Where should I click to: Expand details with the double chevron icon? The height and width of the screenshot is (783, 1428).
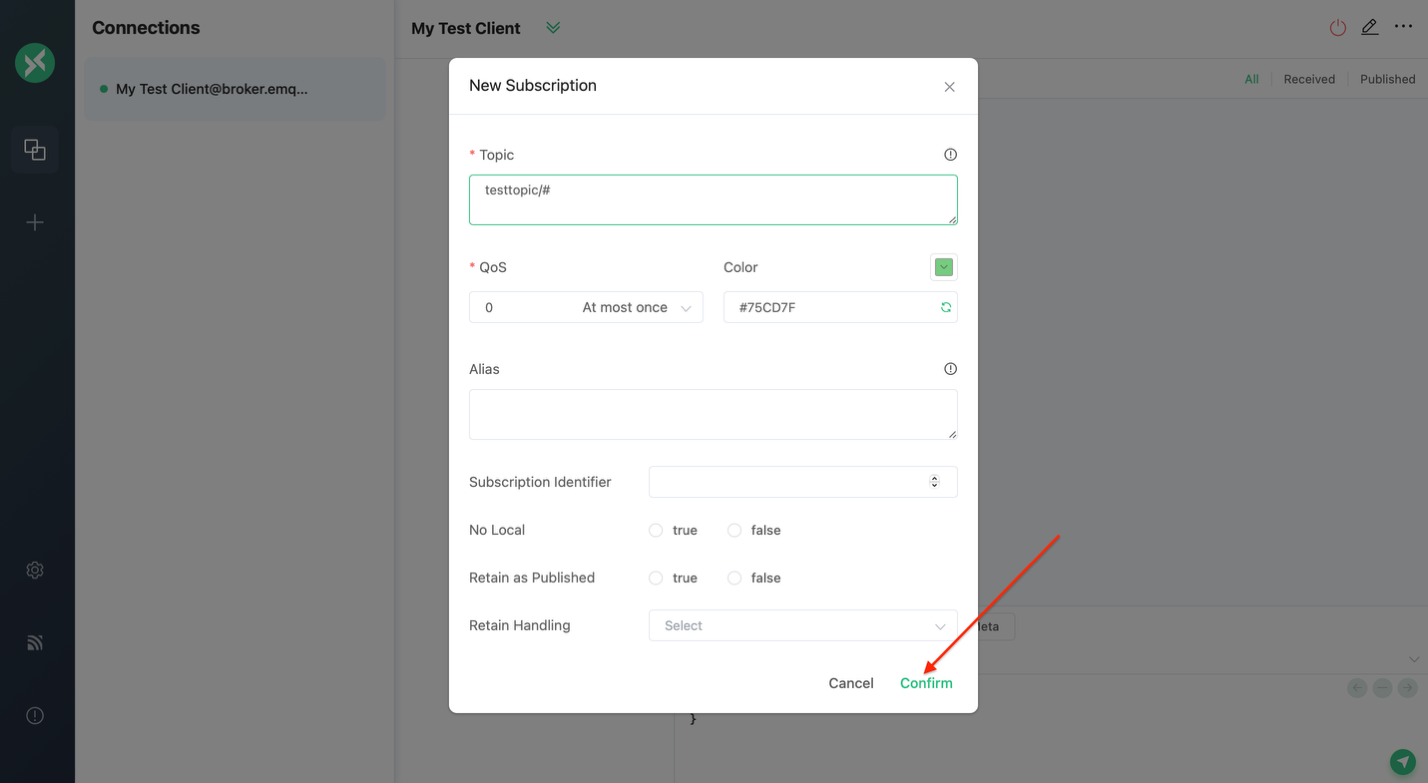pyautogui.click(x=553, y=28)
